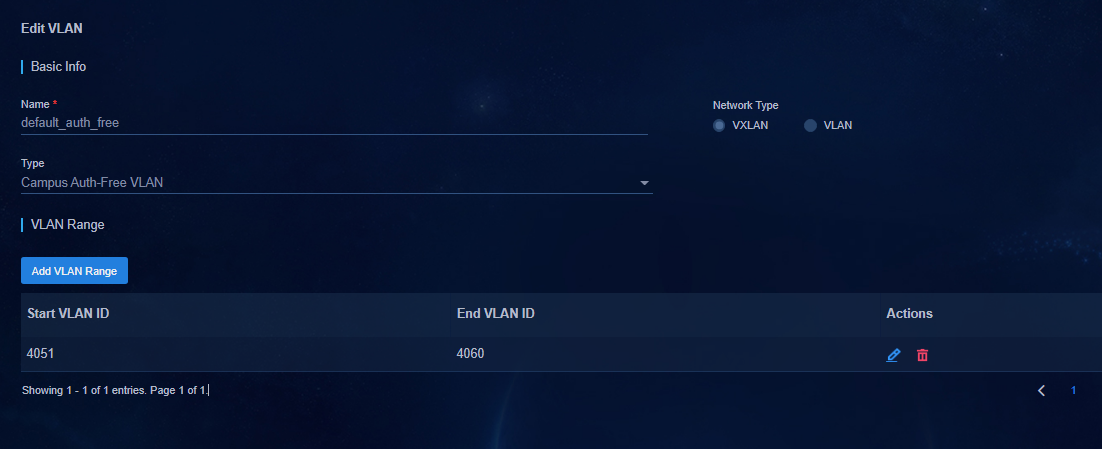Image resolution: width=1102 pixels, height=449 pixels.
Task: Add a new VLAN range
Action: tap(74, 271)
